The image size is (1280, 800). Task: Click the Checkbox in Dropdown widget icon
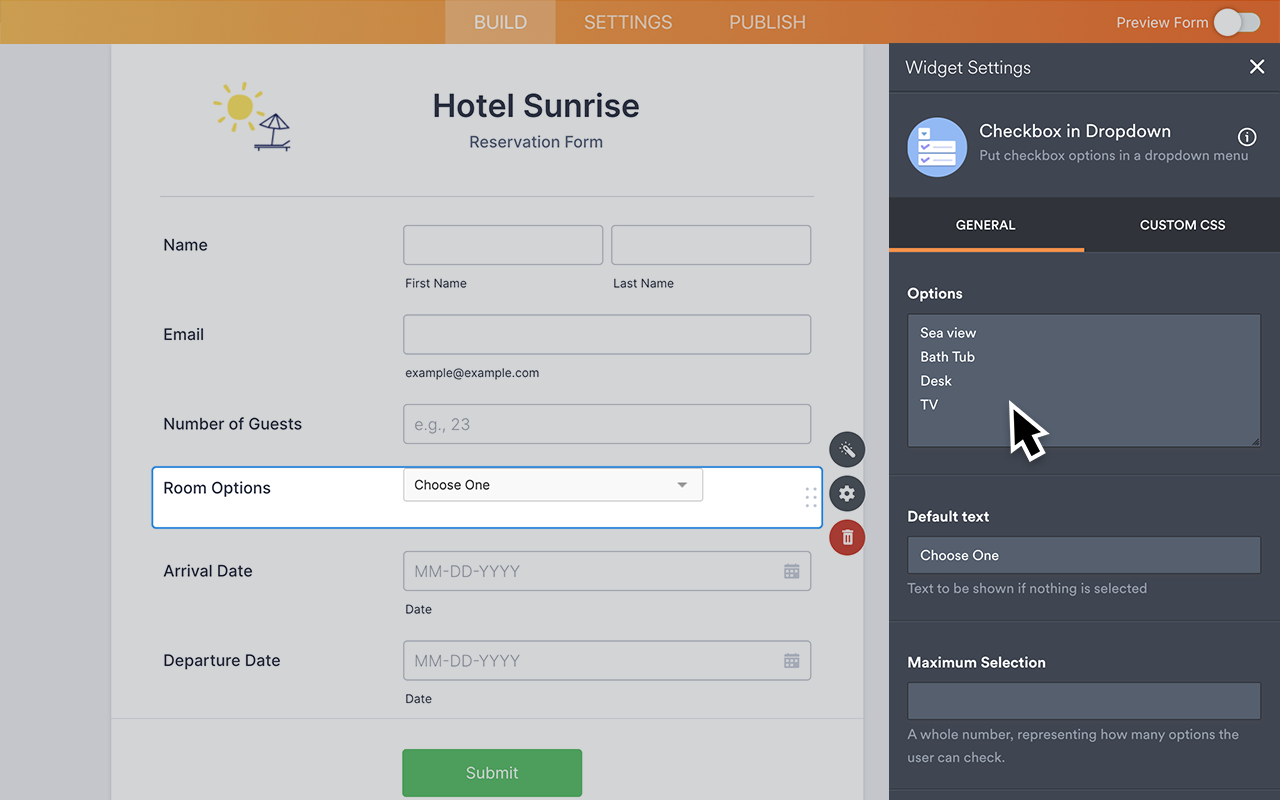[937, 146]
